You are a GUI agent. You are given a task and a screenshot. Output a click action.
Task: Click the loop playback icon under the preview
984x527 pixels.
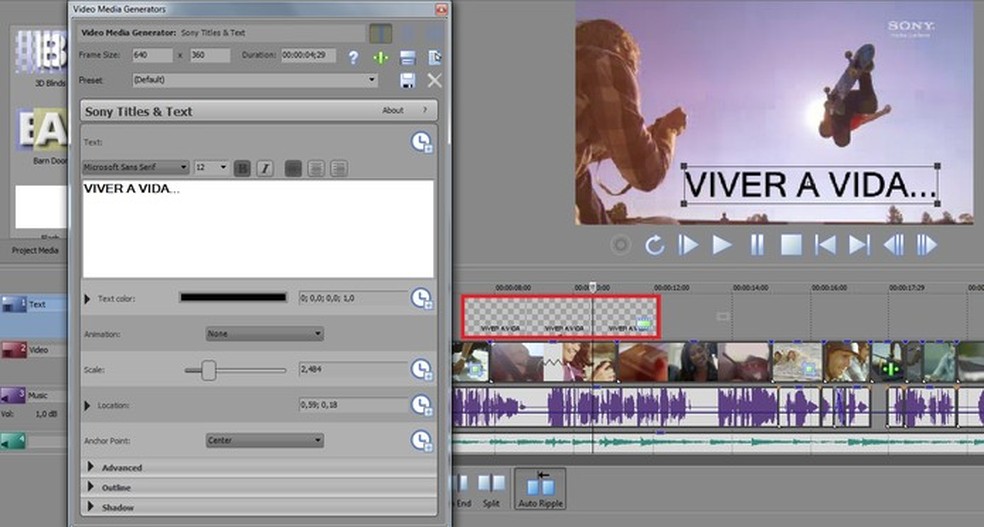coord(654,245)
